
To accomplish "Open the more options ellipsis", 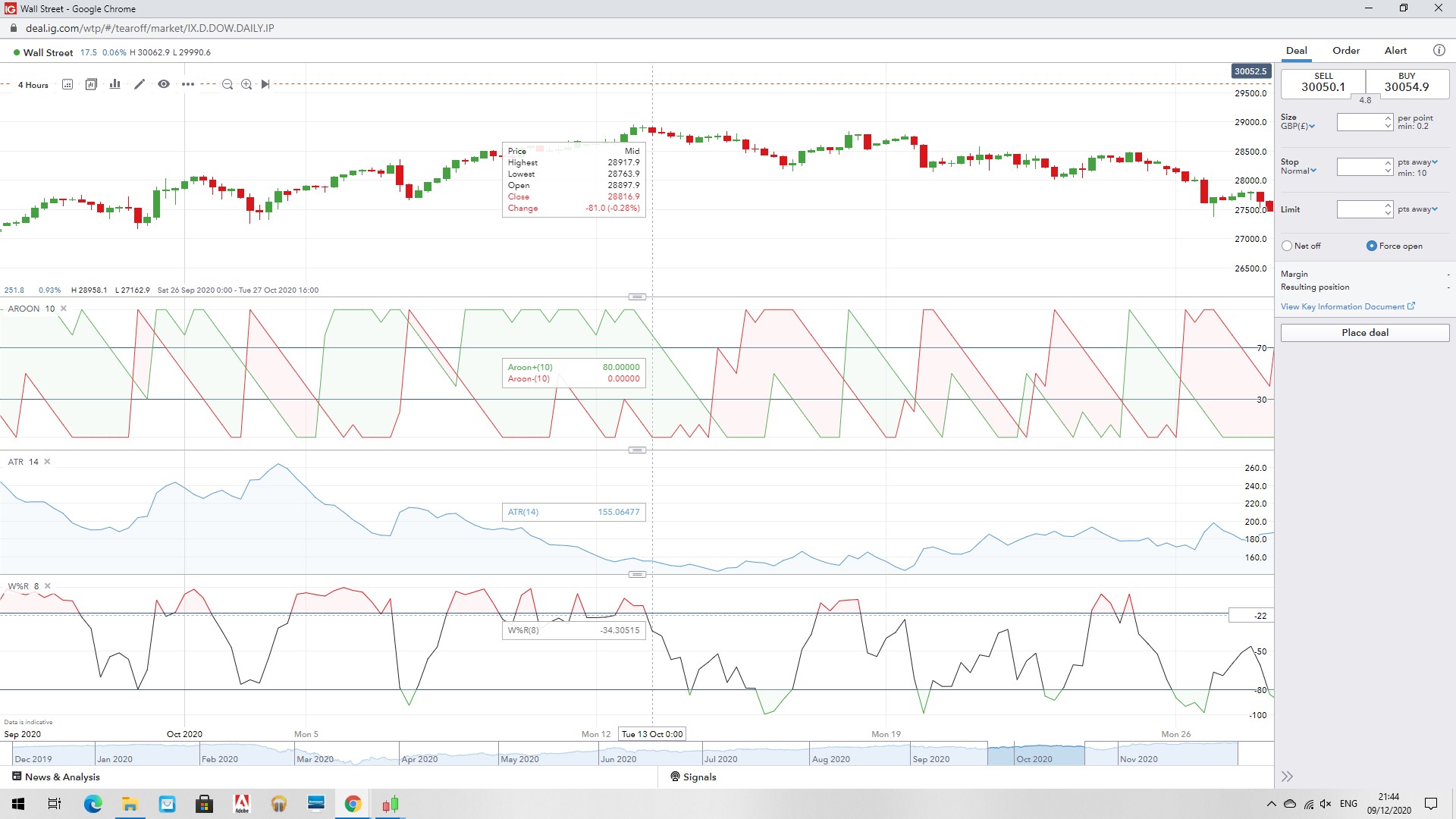I will 187,84.
